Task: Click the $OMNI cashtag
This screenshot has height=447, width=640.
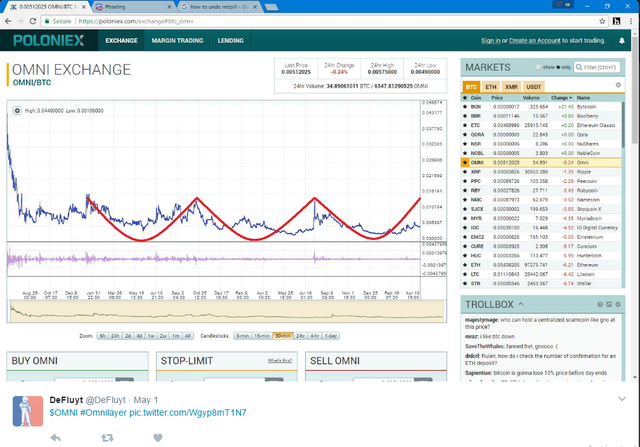Action: point(63,413)
